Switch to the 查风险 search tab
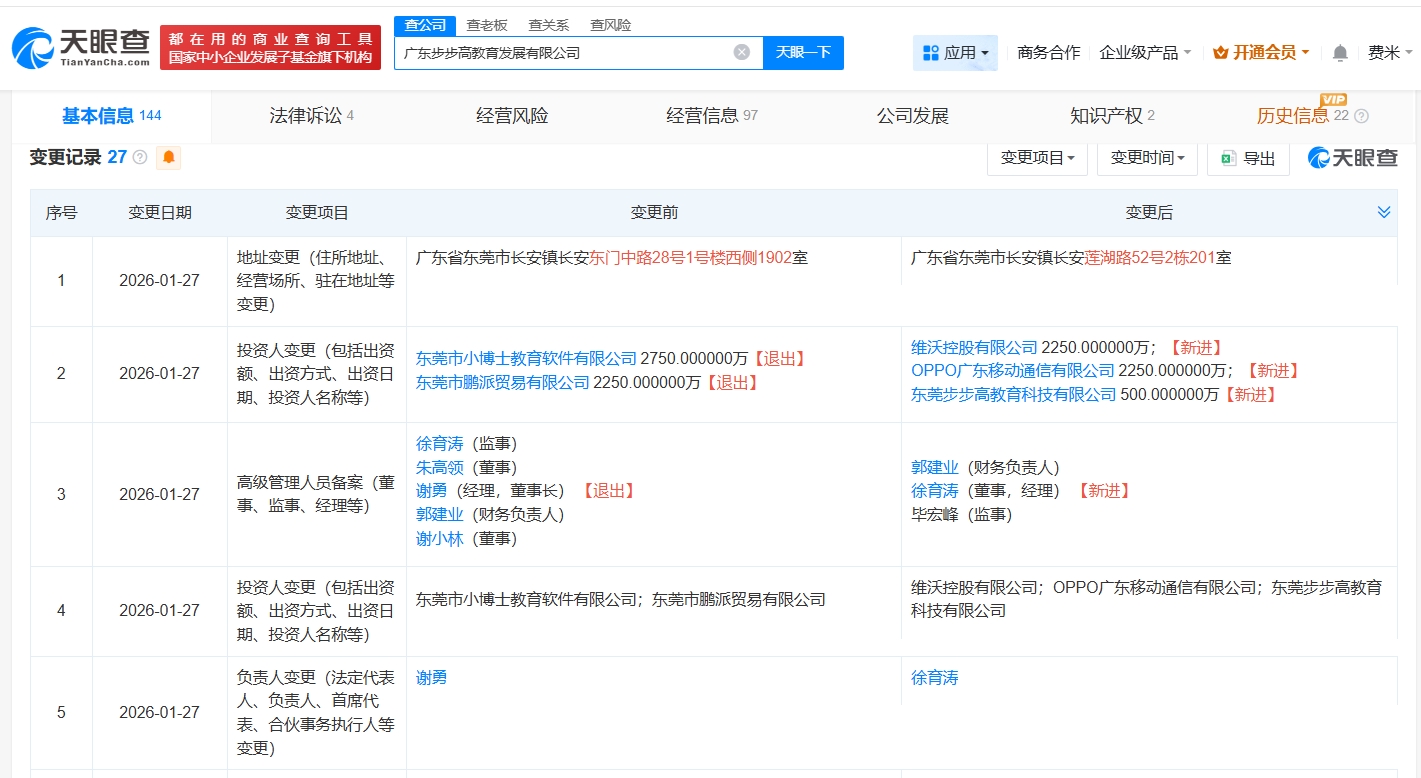The image size is (1421, 778). [x=611, y=25]
